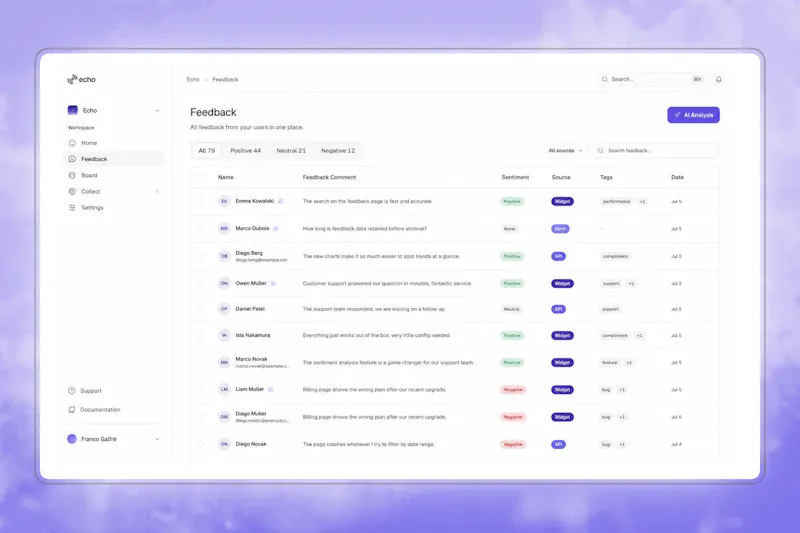The width and height of the screenshot is (800, 533).
Task: Switch to the All 79 tab
Action: point(207,150)
